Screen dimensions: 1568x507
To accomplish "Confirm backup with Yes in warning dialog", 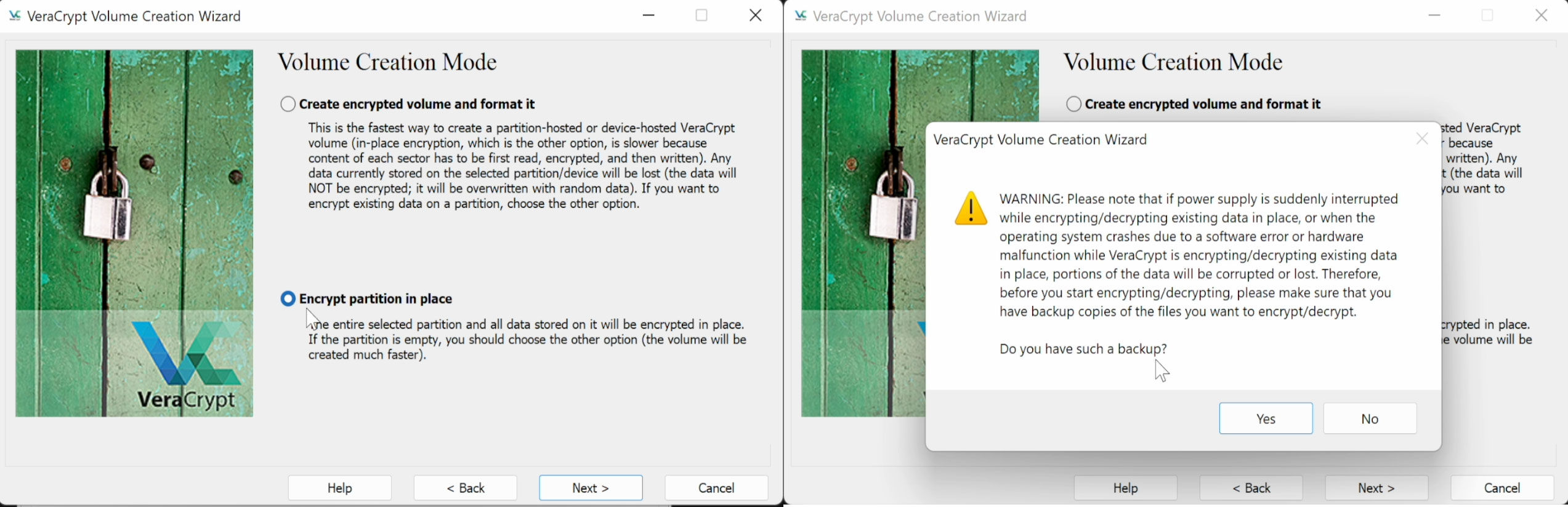I will coord(1266,418).
